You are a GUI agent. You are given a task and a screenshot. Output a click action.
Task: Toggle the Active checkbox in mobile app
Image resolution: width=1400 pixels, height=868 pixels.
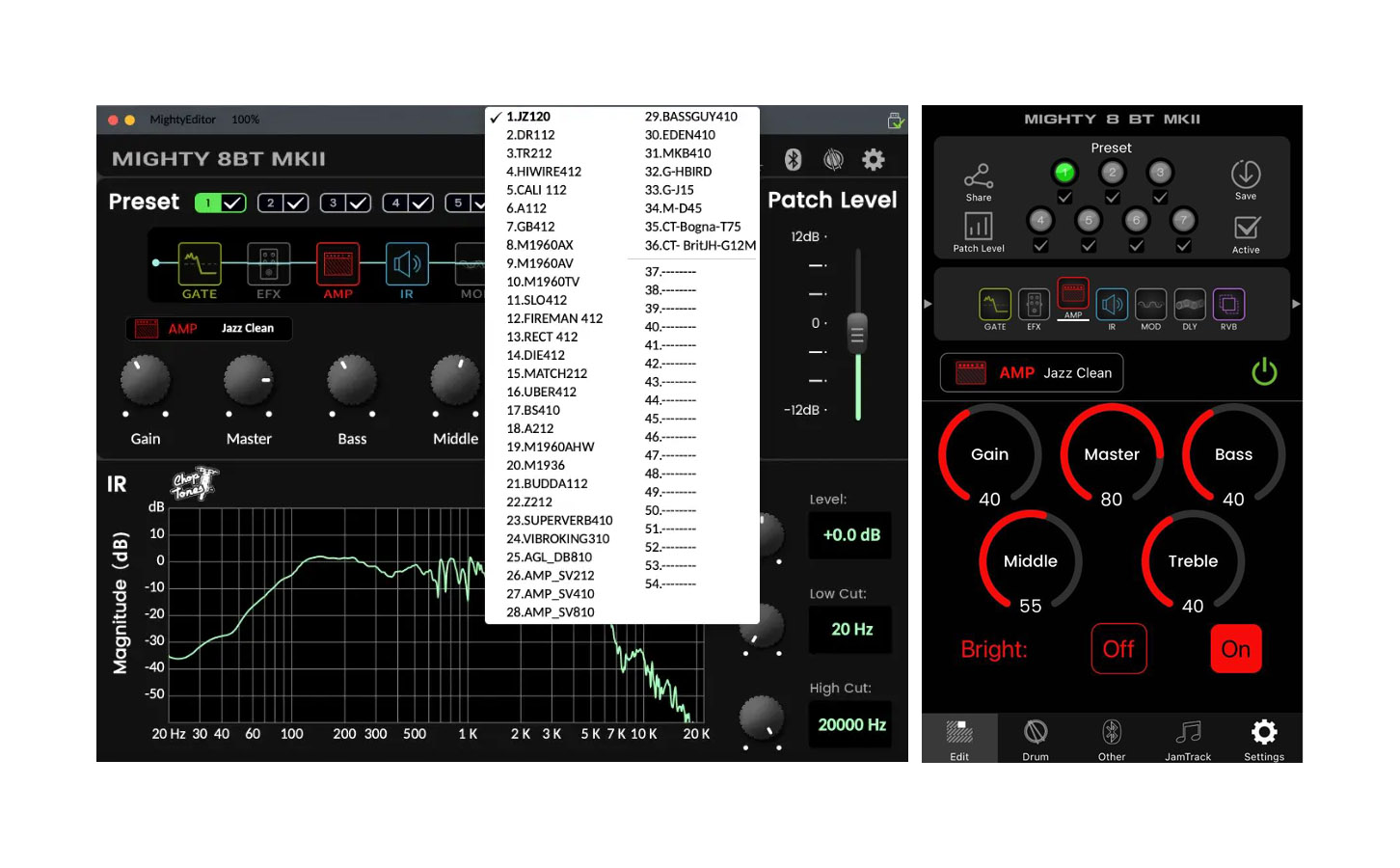[x=1247, y=228]
